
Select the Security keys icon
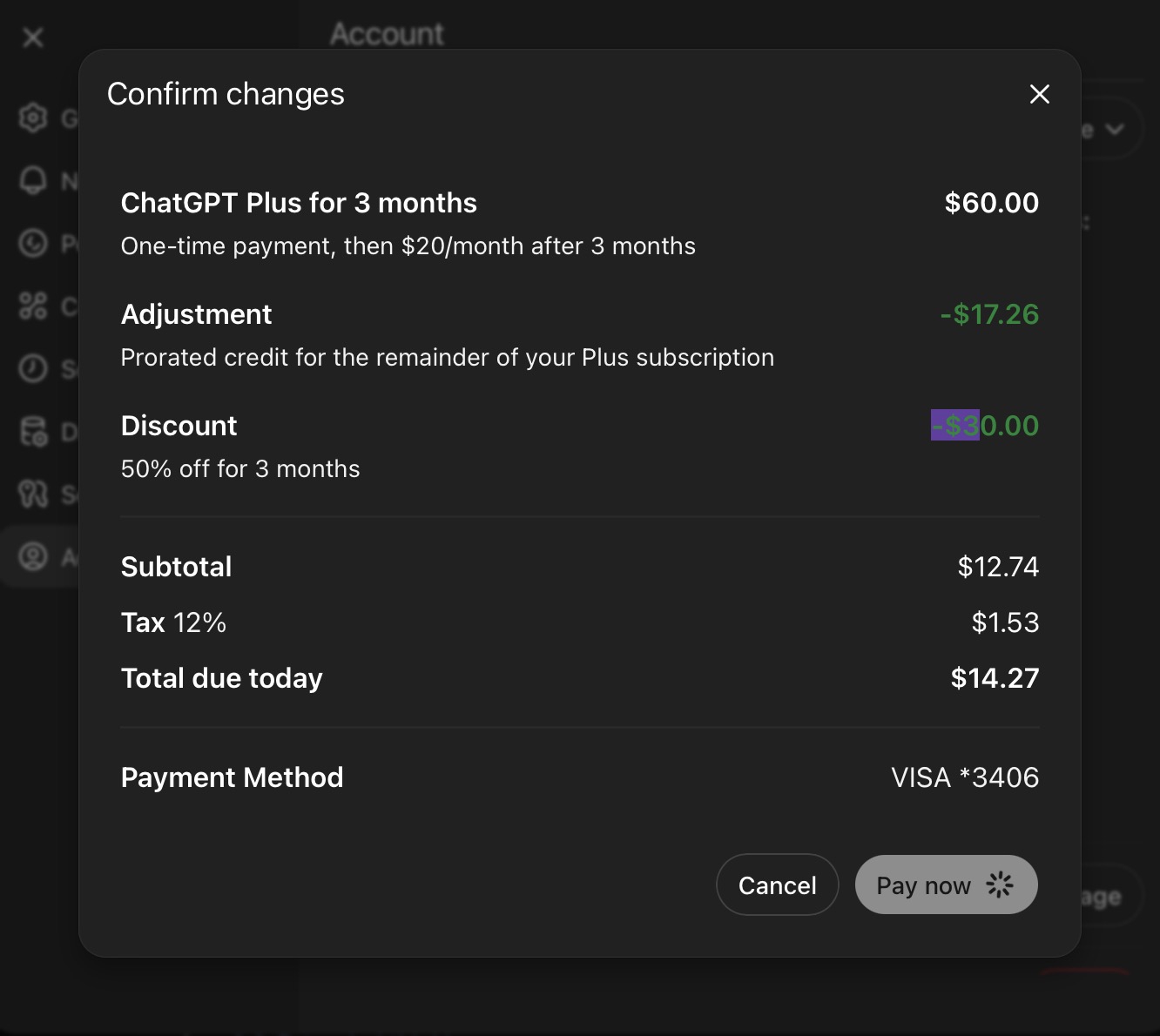(33, 494)
